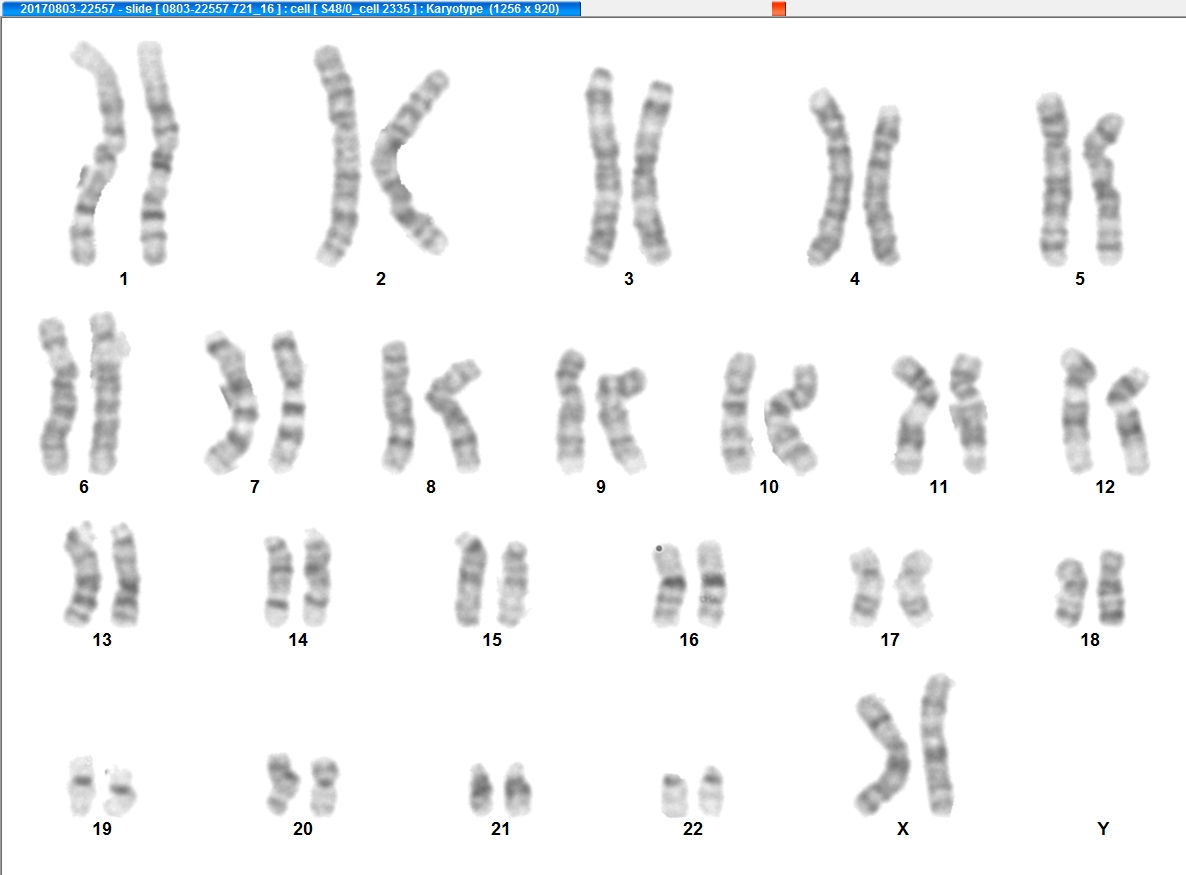Select the left chromosome 1 image
This screenshot has height=875, width=1186.
(97, 154)
